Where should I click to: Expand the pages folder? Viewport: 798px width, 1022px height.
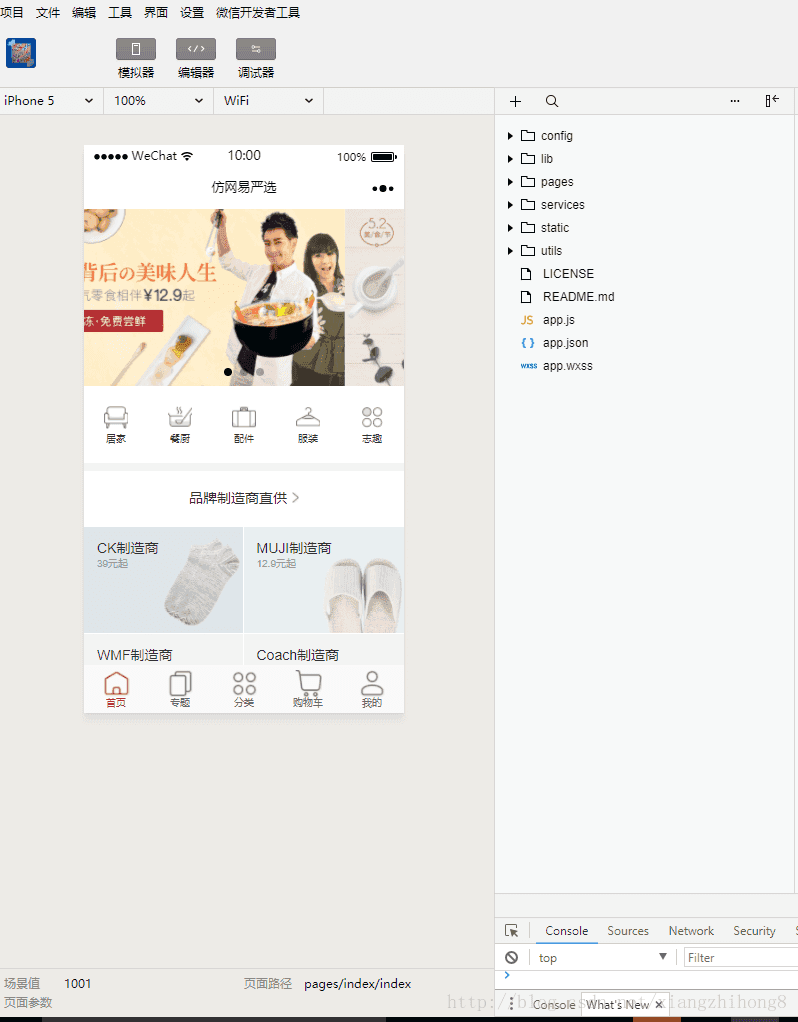[x=510, y=182]
